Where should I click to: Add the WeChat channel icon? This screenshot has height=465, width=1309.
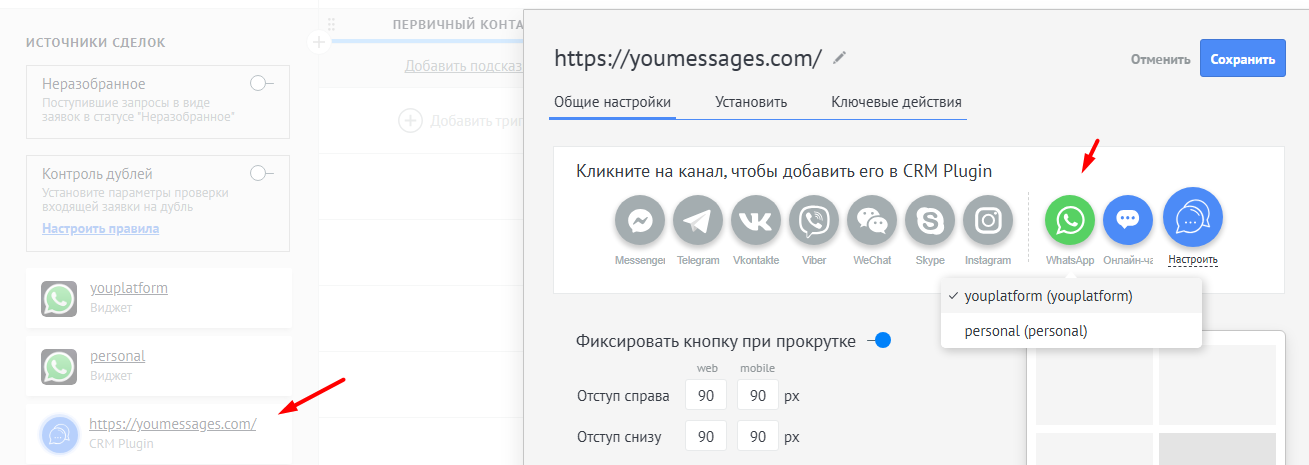coord(872,220)
